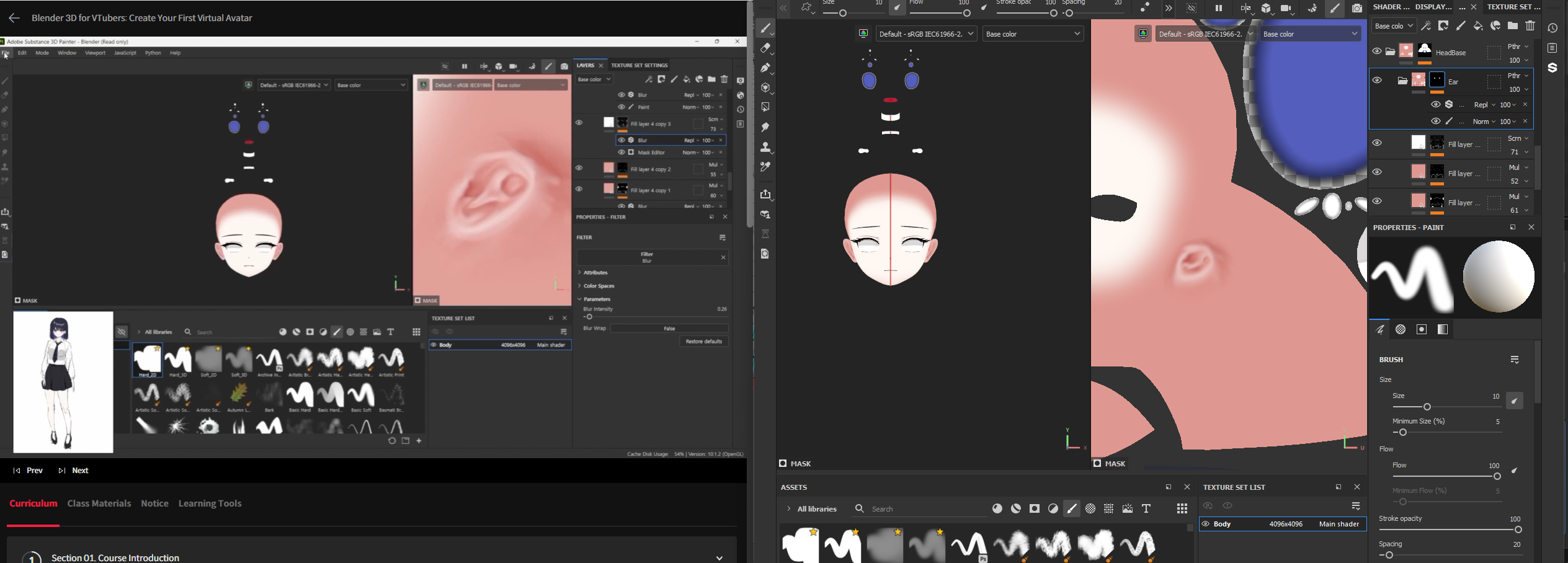Viewport: 1568px width, 563px height.
Task: Open the symmetry settings icon in top toolbar
Action: click(x=1245, y=9)
